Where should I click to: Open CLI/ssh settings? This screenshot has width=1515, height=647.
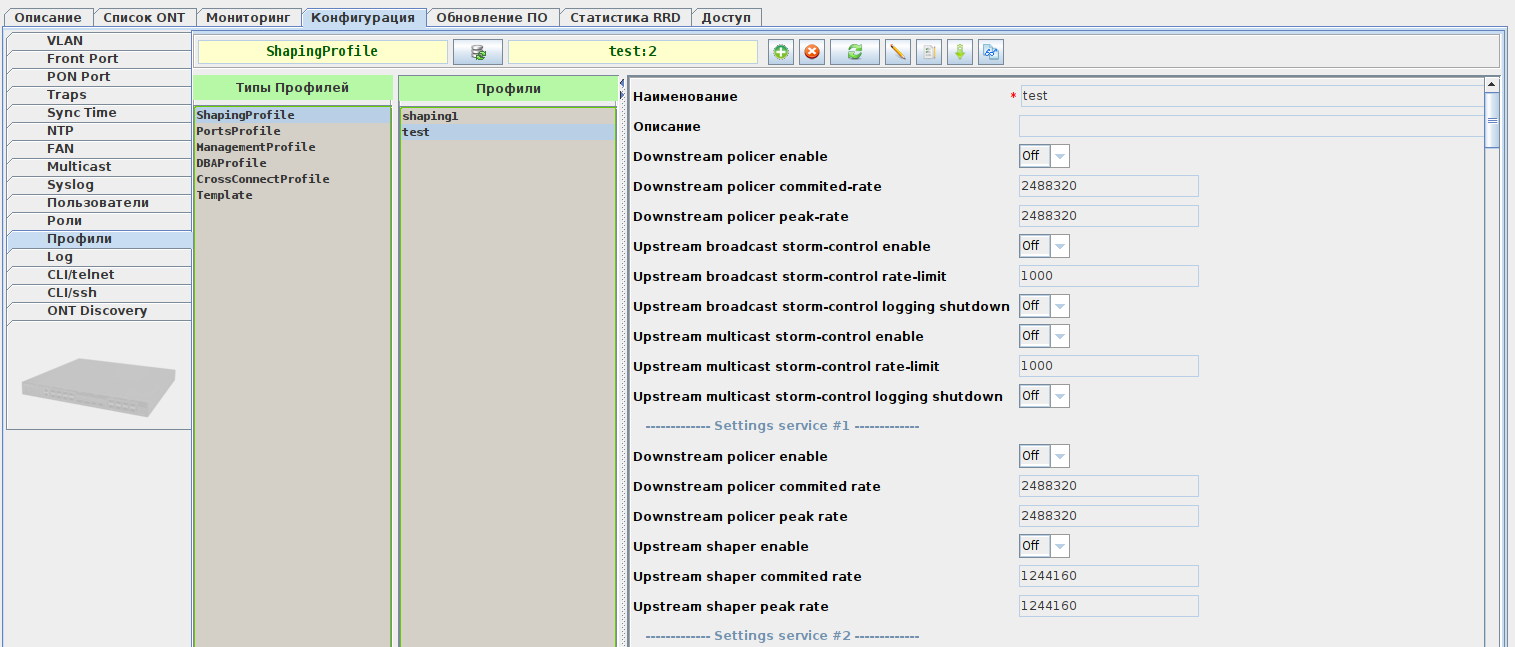tap(99, 293)
